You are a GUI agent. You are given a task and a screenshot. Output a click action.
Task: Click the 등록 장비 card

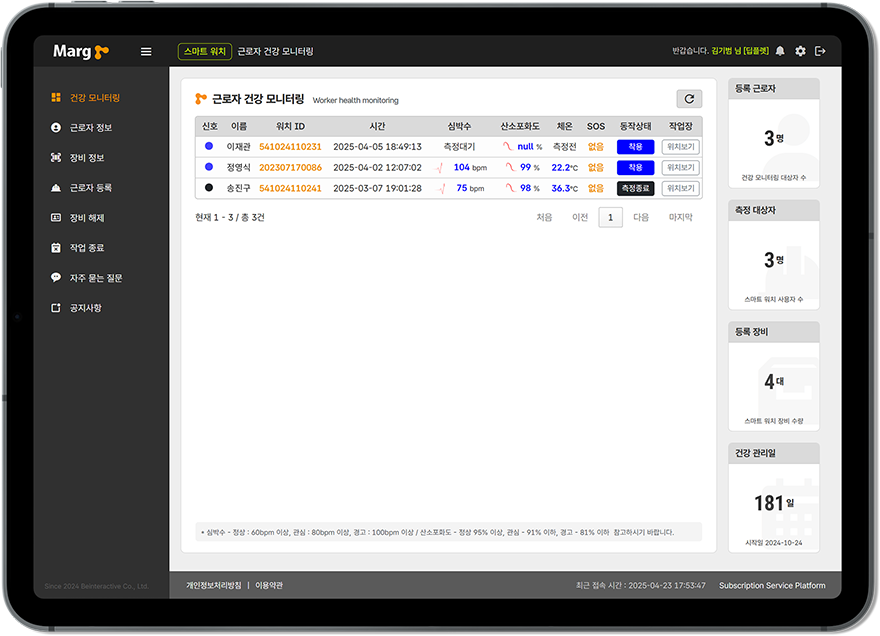point(774,376)
